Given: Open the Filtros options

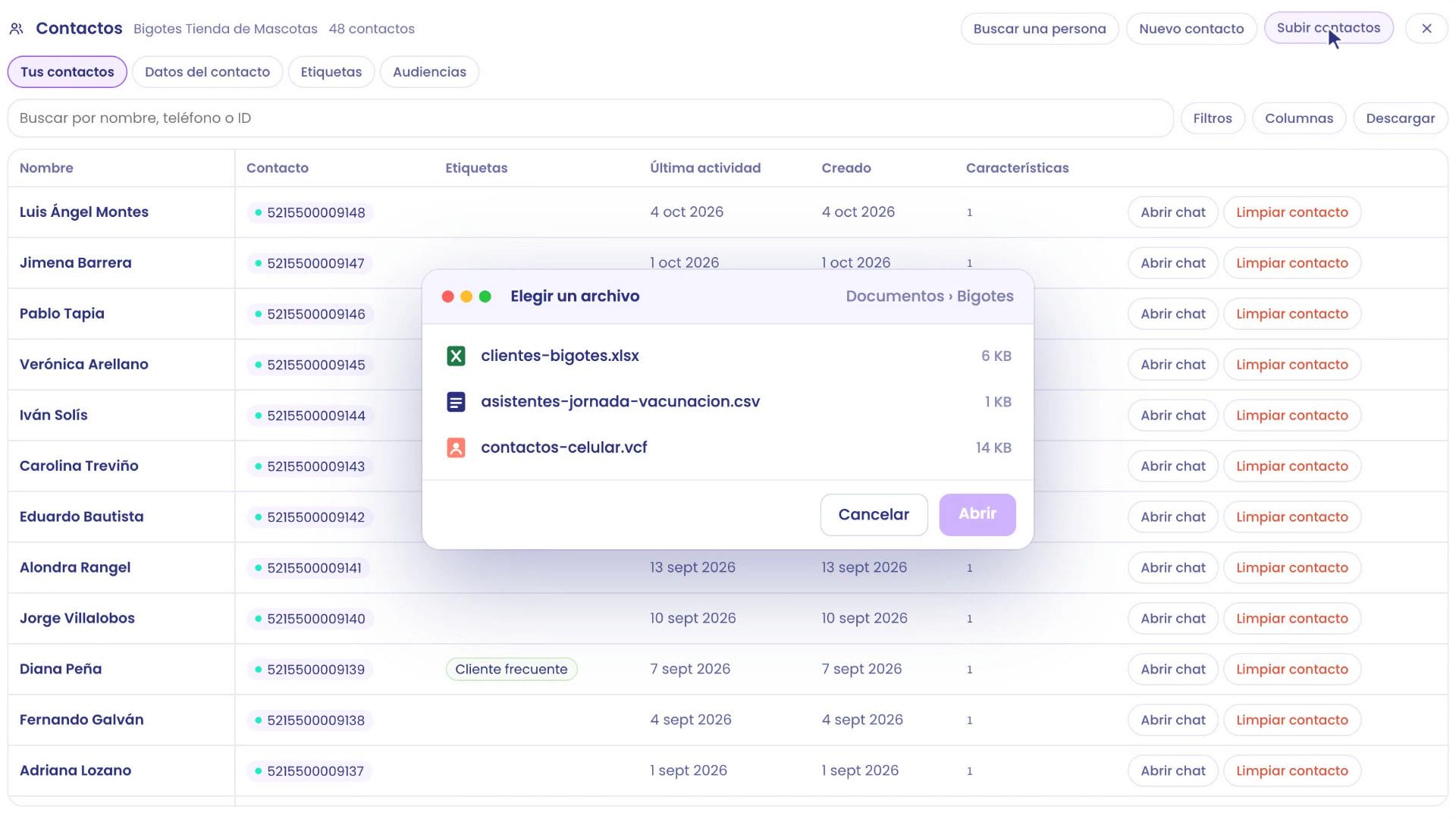Looking at the screenshot, I should click(1213, 118).
